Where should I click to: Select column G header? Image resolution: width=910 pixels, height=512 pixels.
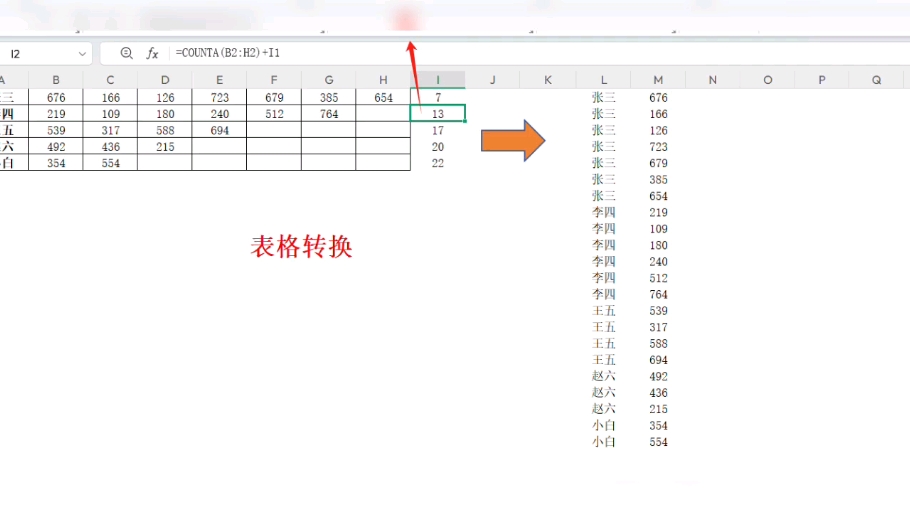[328, 80]
